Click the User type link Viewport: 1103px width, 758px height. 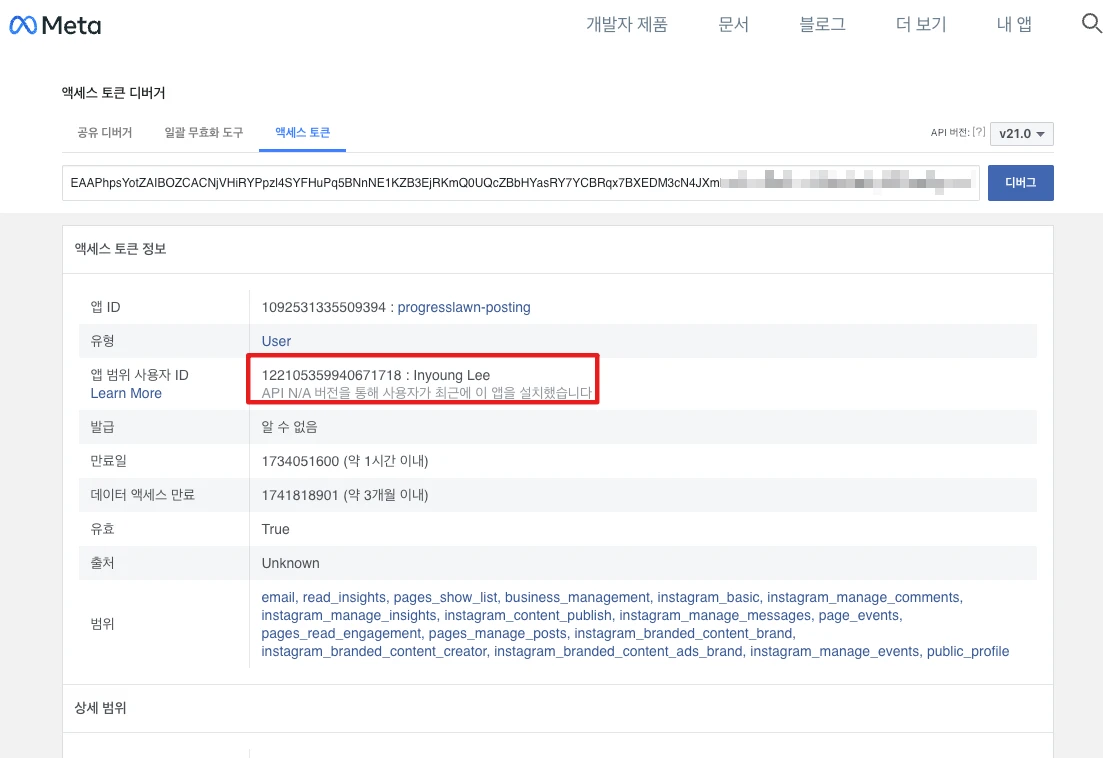(x=276, y=341)
